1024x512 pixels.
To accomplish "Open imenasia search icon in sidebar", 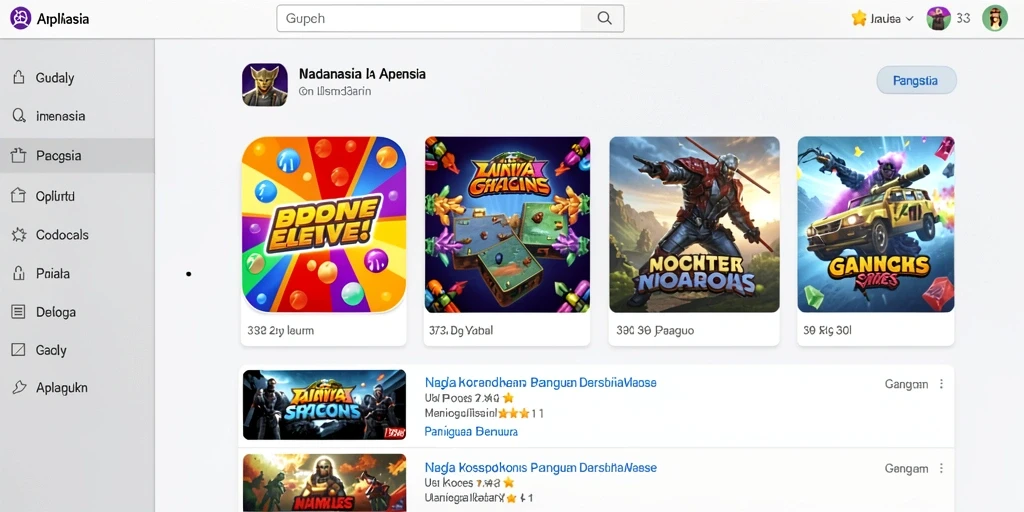I will tap(19, 116).
